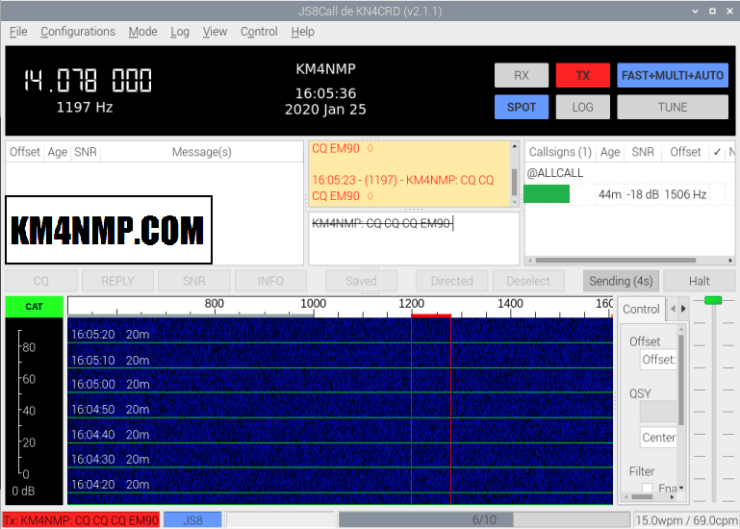Click the right arrow beside Control tab
740x529 pixels.
pos(685,309)
